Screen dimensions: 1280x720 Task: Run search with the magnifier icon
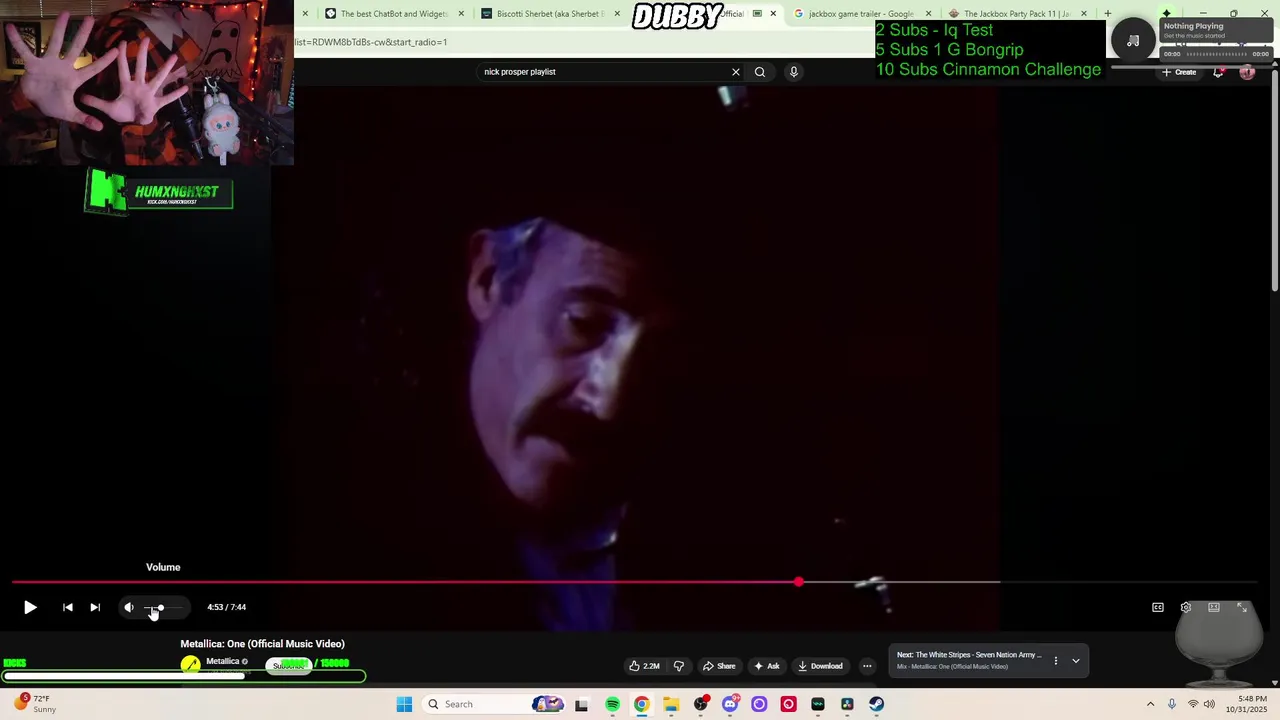coord(760,72)
